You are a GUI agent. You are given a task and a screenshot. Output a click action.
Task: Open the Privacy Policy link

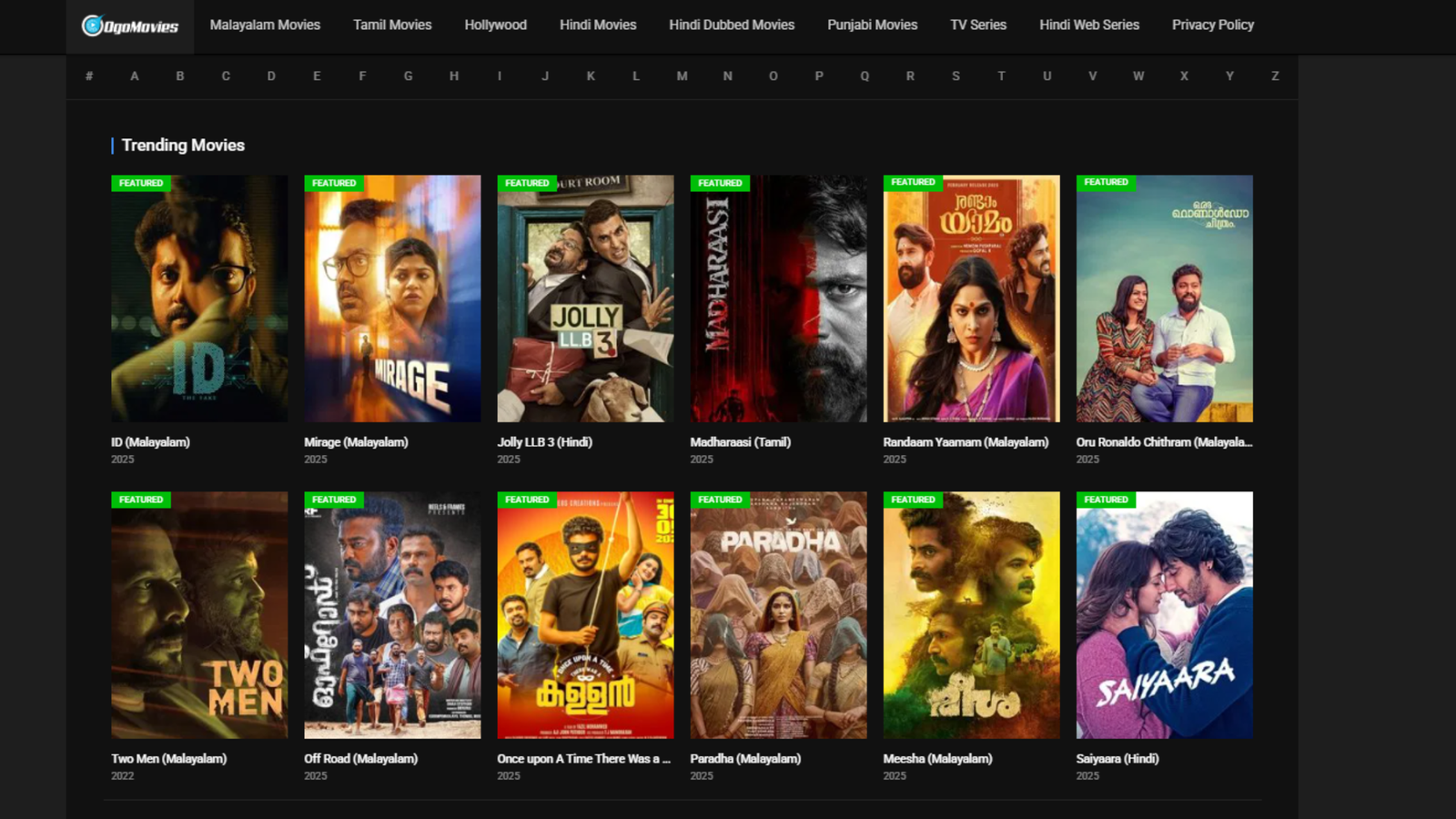point(1212,25)
